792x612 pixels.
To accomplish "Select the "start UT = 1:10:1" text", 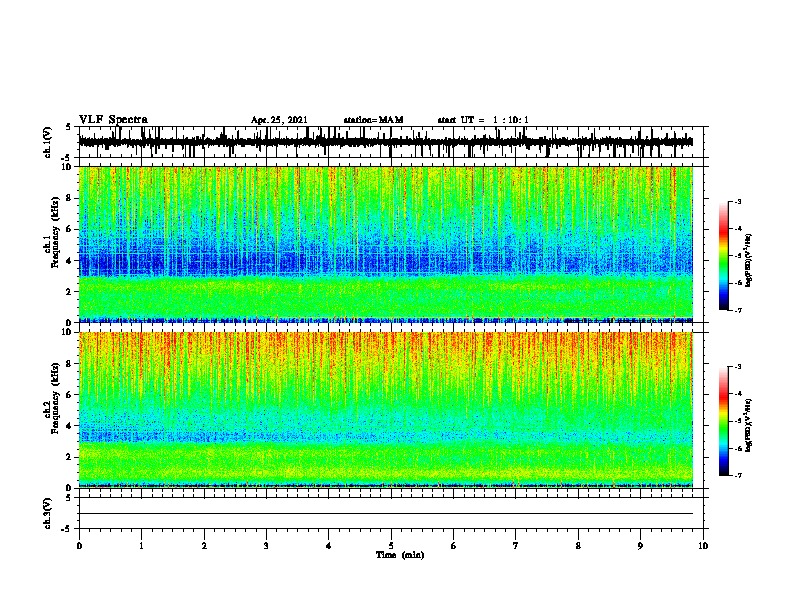I will point(483,120).
